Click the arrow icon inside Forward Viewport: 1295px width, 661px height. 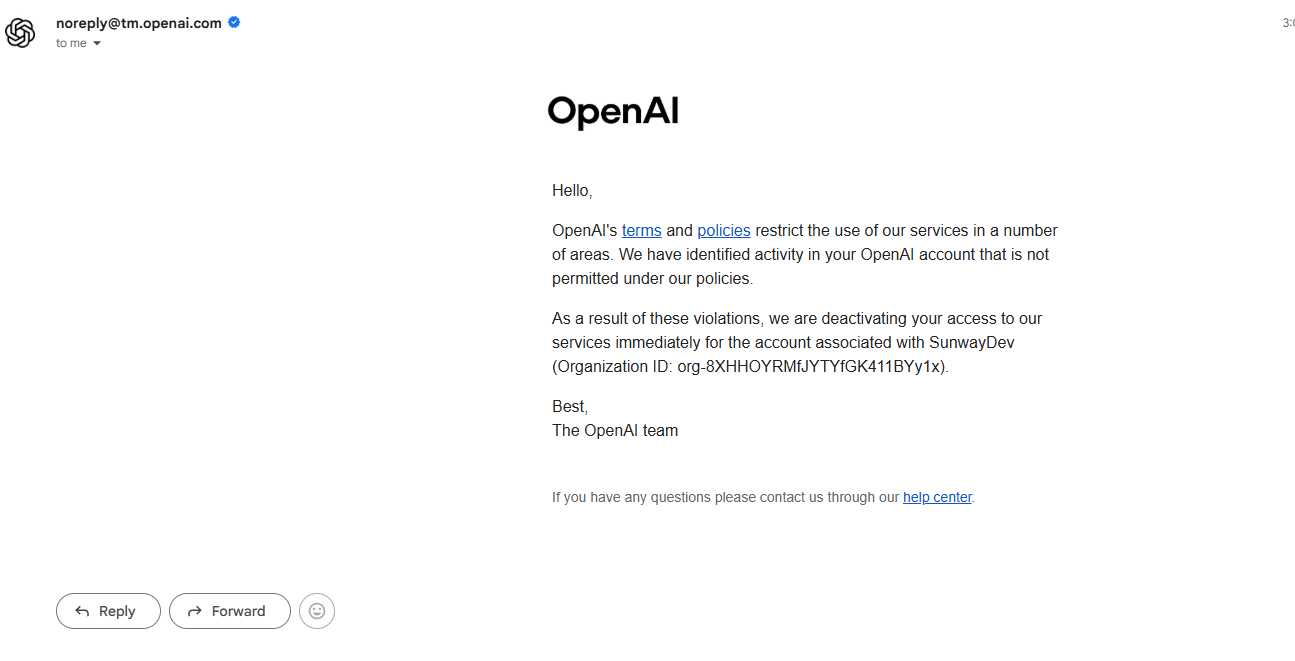click(x=194, y=611)
